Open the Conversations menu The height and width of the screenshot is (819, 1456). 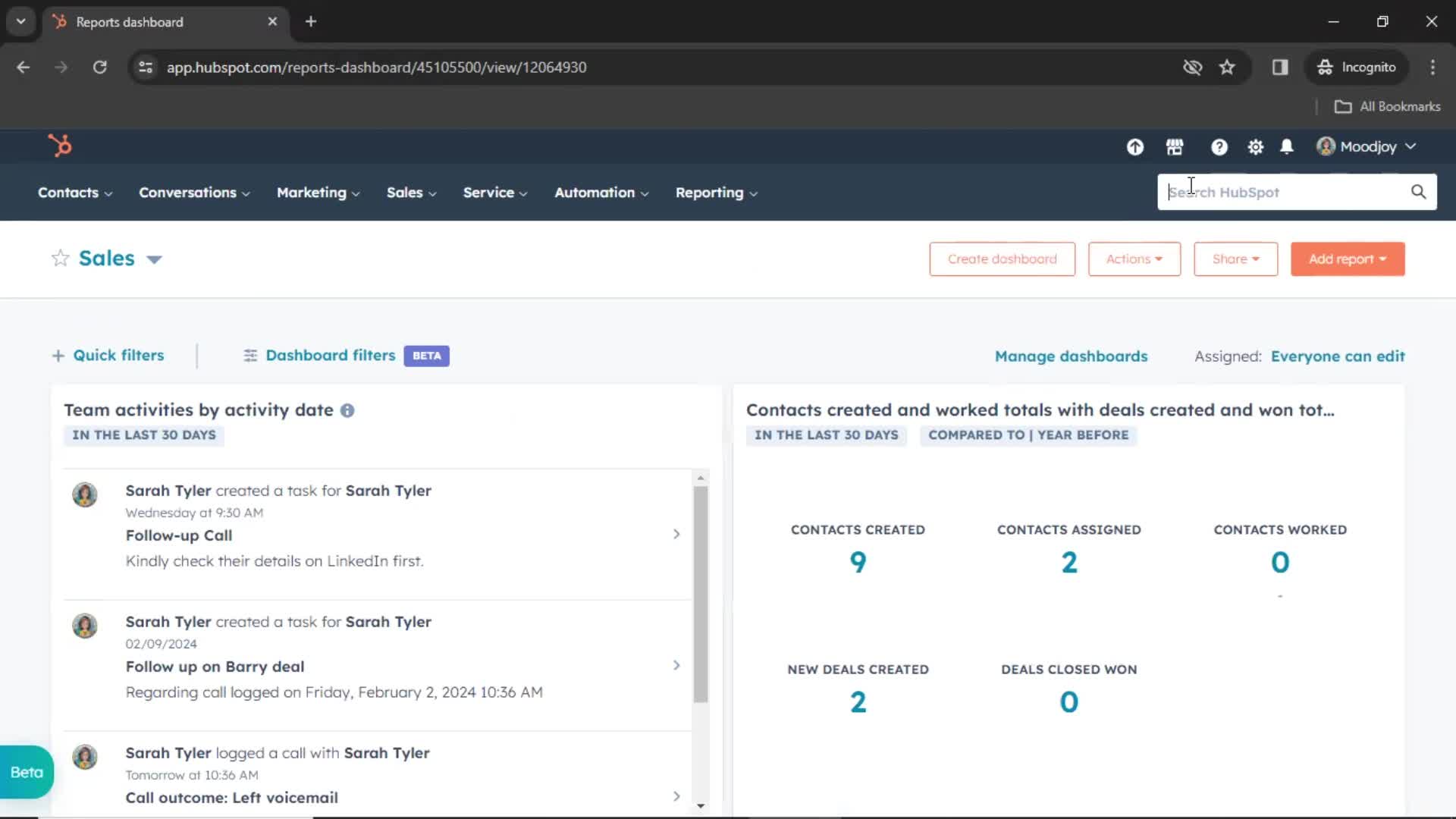(x=194, y=193)
